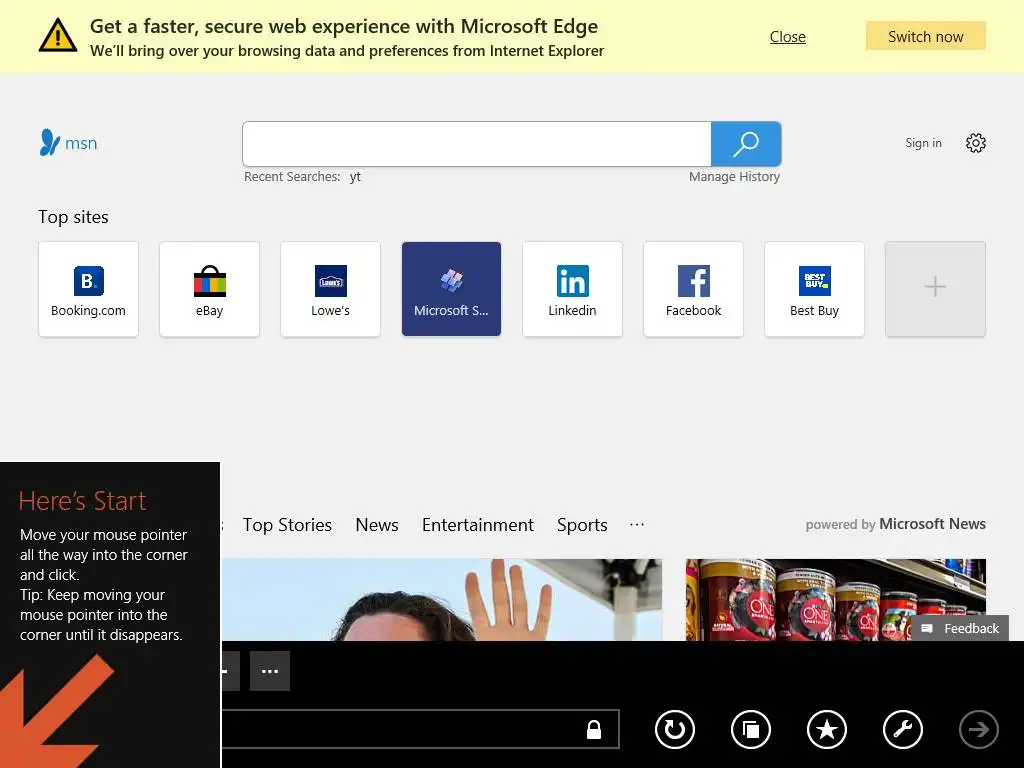Open the Best Buy top site tile
The image size is (1024, 768).
pos(814,289)
